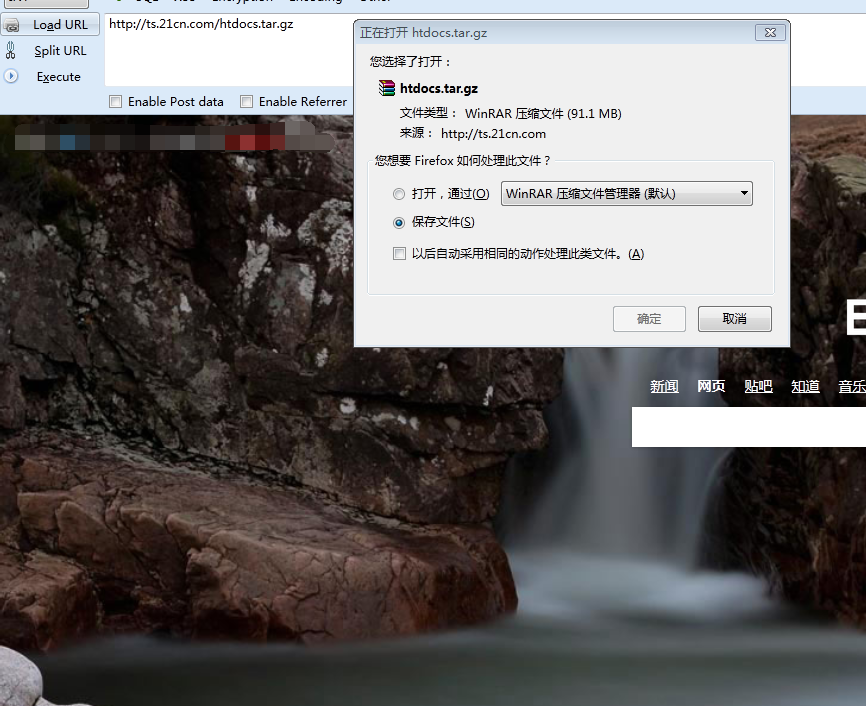Click the WinRAR archive icon beside htdocs.tar.gz

point(387,88)
